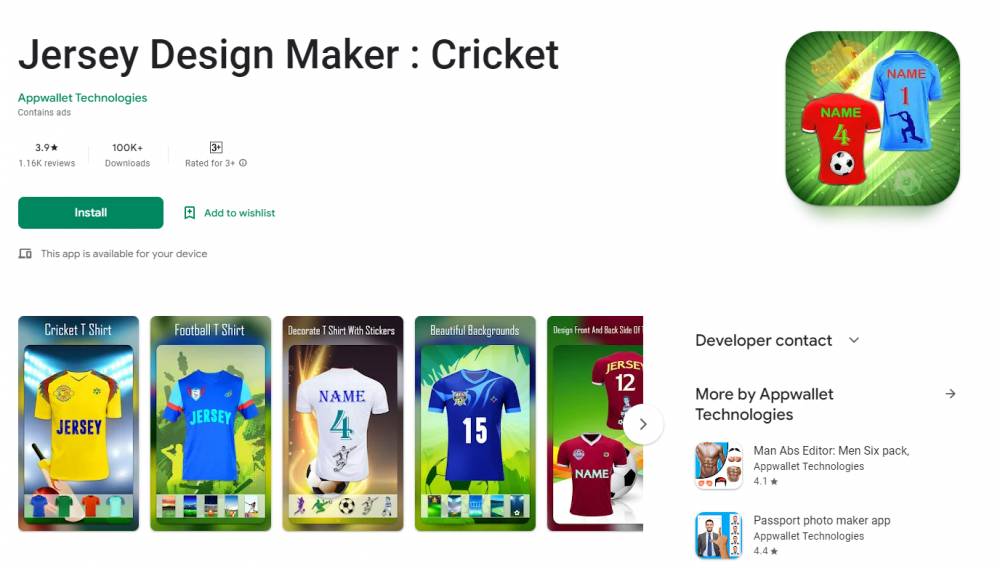Screen dimensions: 1000x568
Task: Click the info icon next to Rated for 3+
Action: pos(243,163)
